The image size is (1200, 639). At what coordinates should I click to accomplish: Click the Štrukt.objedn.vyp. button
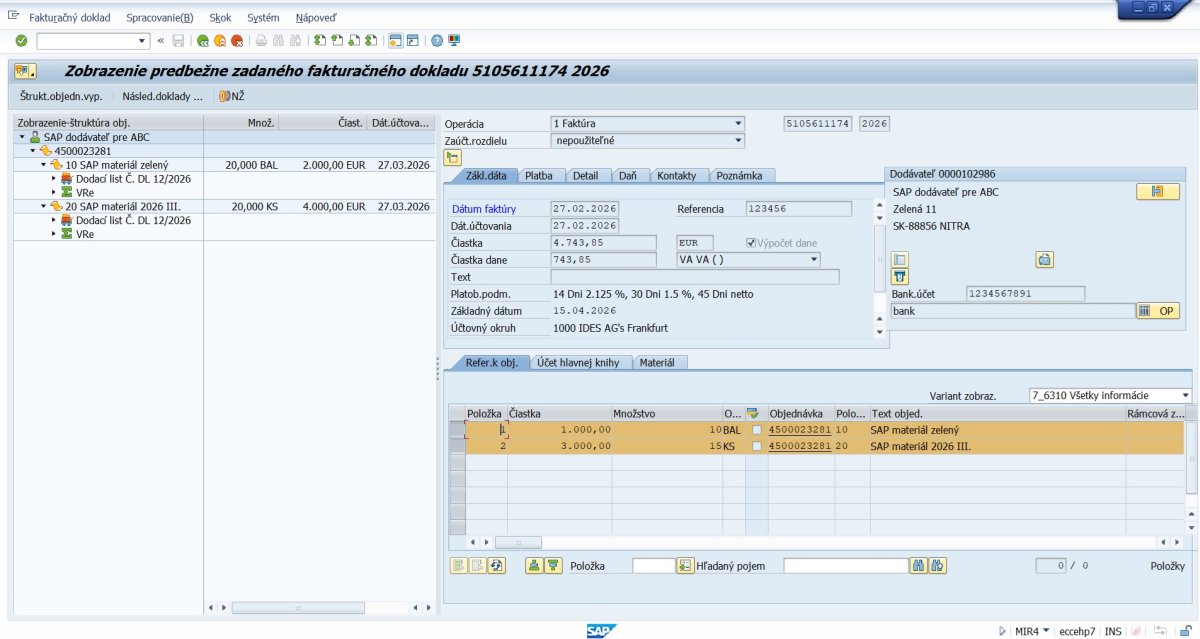point(61,97)
